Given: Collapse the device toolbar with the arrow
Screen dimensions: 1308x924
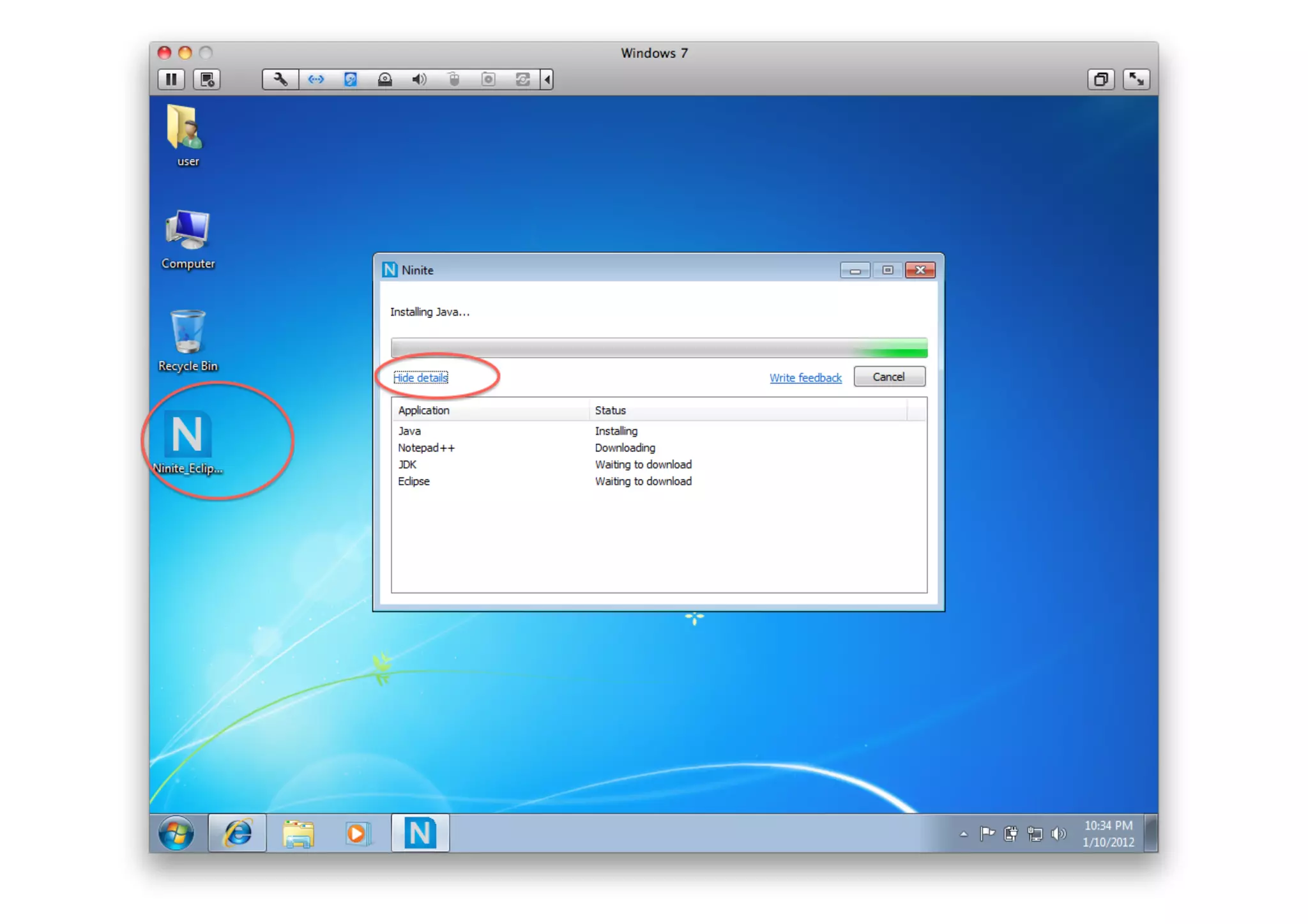Looking at the screenshot, I should coord(547,79).
